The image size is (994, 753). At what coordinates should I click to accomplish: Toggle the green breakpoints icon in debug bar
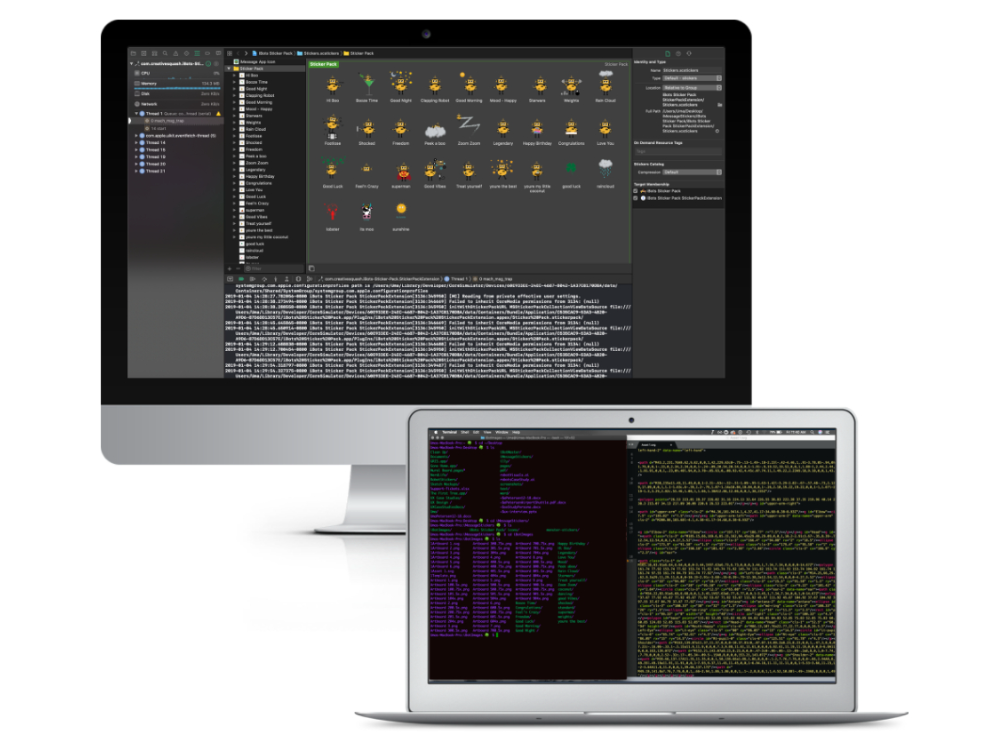[241, 279]
